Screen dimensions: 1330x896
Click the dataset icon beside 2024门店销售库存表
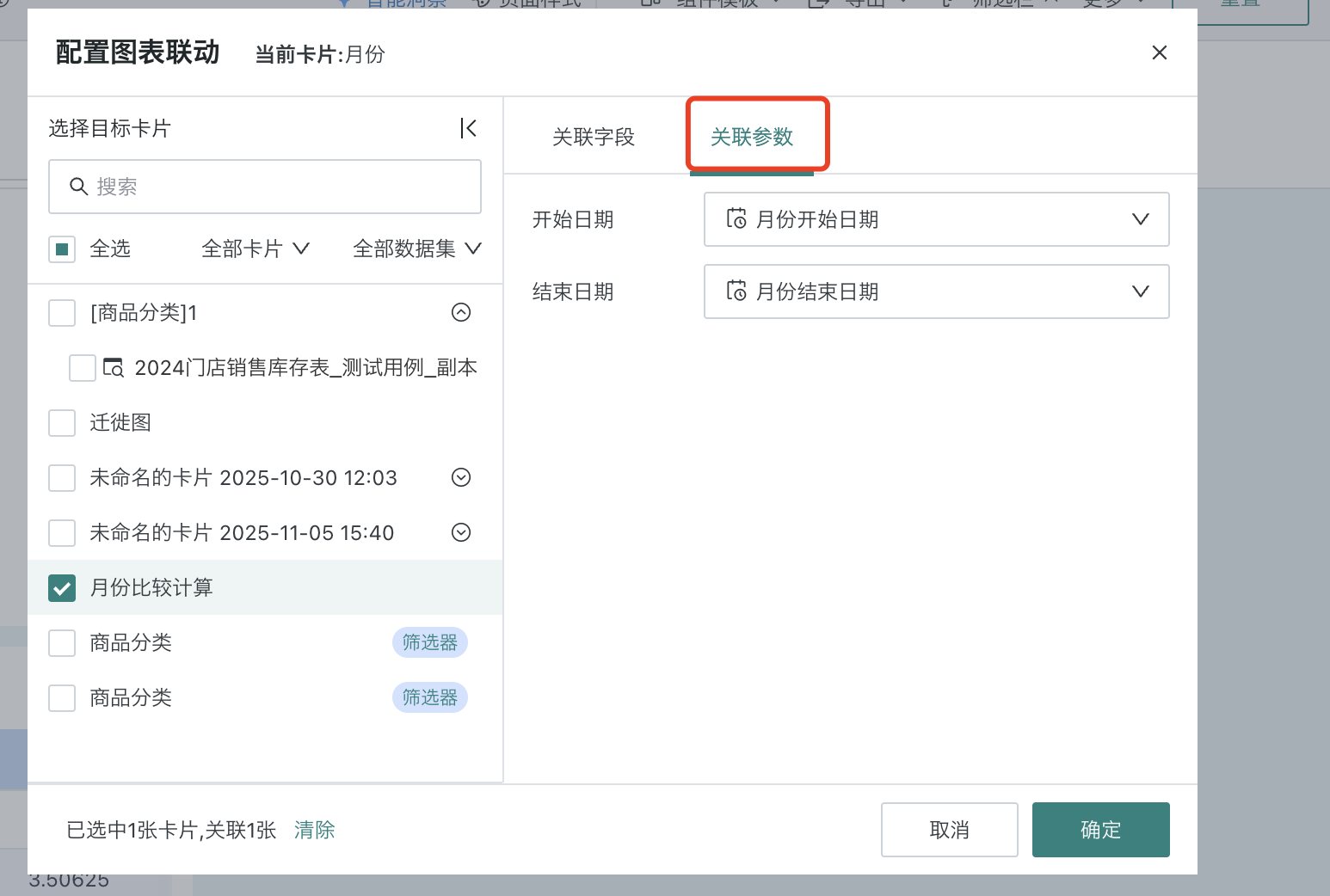(113, 367)
